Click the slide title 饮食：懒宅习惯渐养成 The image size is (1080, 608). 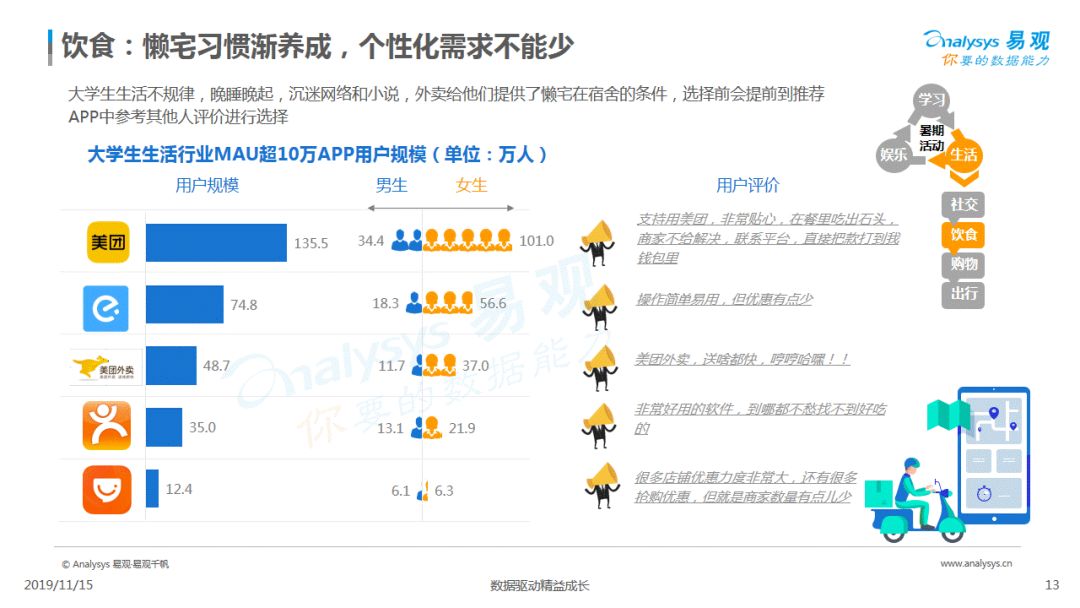click(x=197, y=47)
